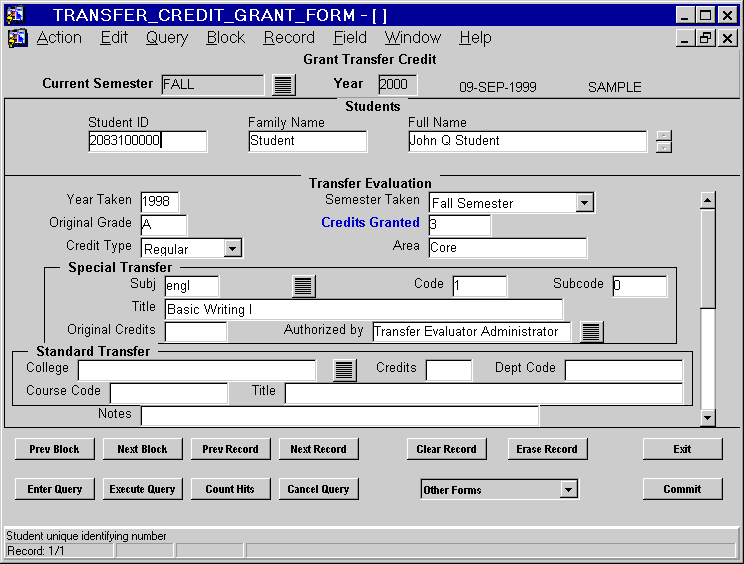Click the Clear Record button
Screen dimensions: 744x564
(446, 449)
